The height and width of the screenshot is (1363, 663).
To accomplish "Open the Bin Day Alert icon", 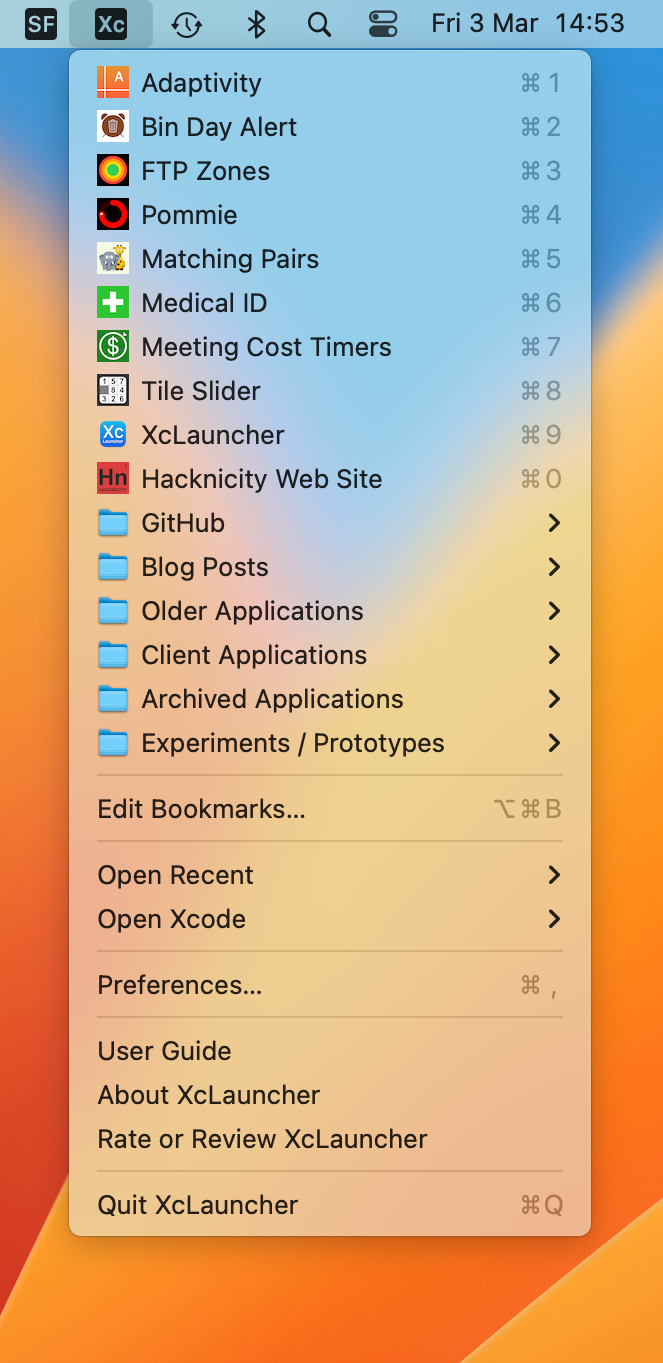I will 113,127.
